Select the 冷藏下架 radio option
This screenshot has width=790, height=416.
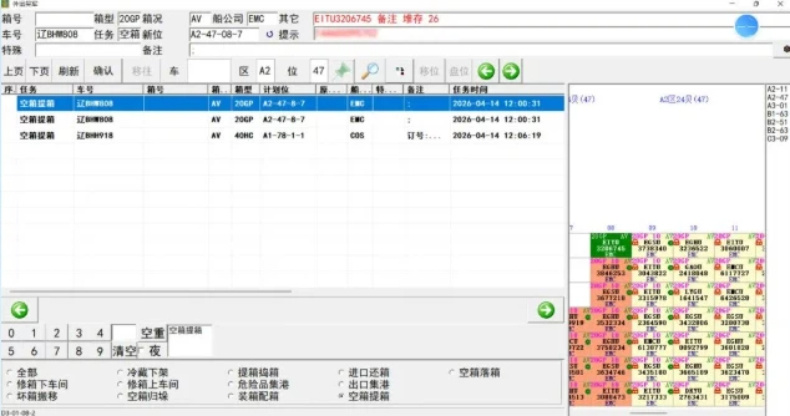143,372
